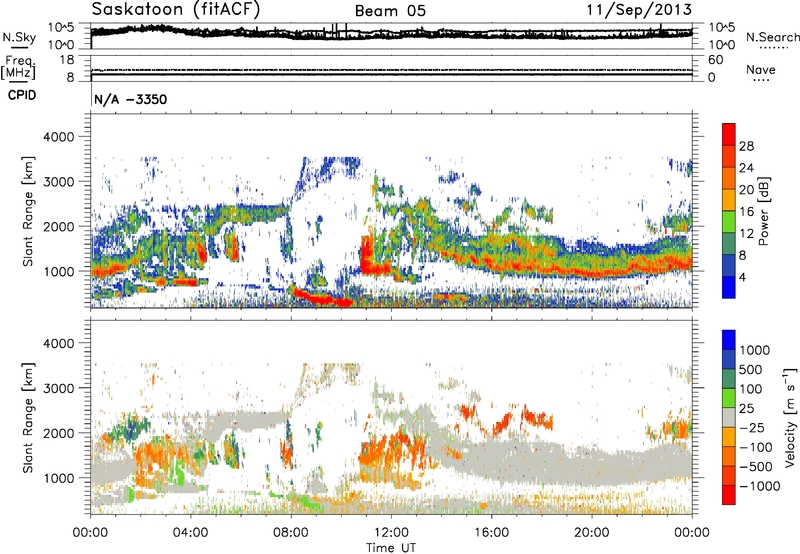Viewport: 800px width, 554px height.
Task: Click the gray segment of Velocity color bar
Action: pos(729,418)
